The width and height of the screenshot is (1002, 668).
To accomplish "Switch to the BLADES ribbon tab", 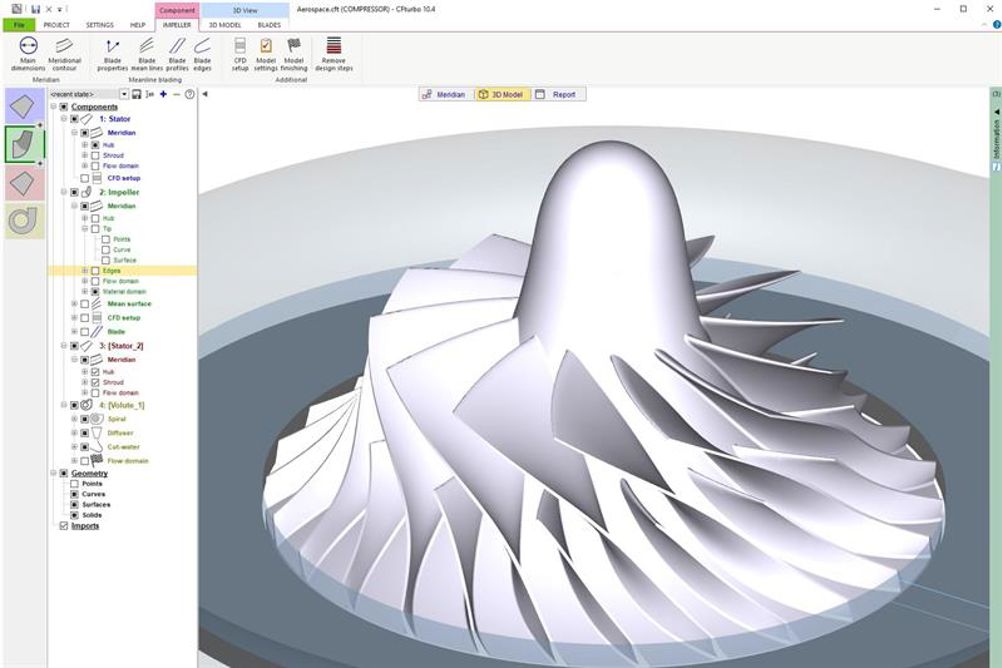I will 269,25.
